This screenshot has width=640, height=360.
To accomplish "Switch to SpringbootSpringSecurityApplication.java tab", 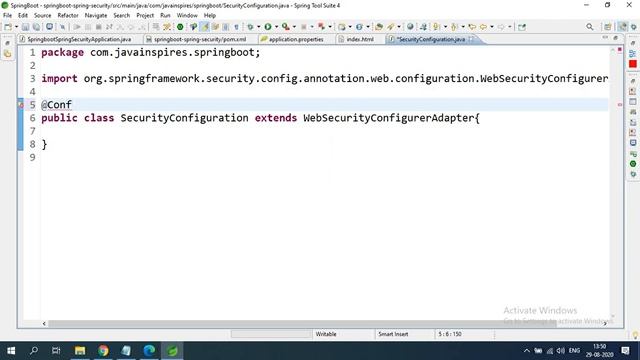I will click(x=79, y=39).
